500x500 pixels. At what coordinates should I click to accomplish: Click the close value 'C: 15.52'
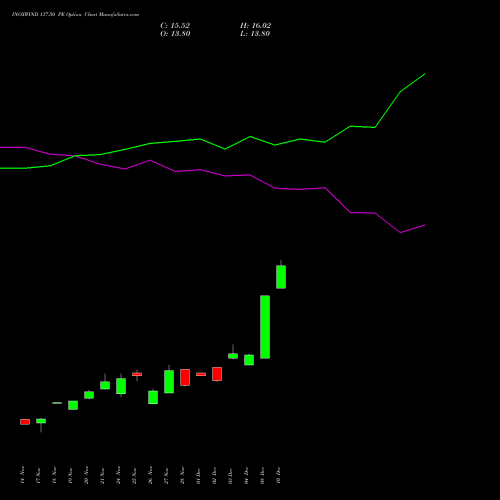(x=175, y=26)
